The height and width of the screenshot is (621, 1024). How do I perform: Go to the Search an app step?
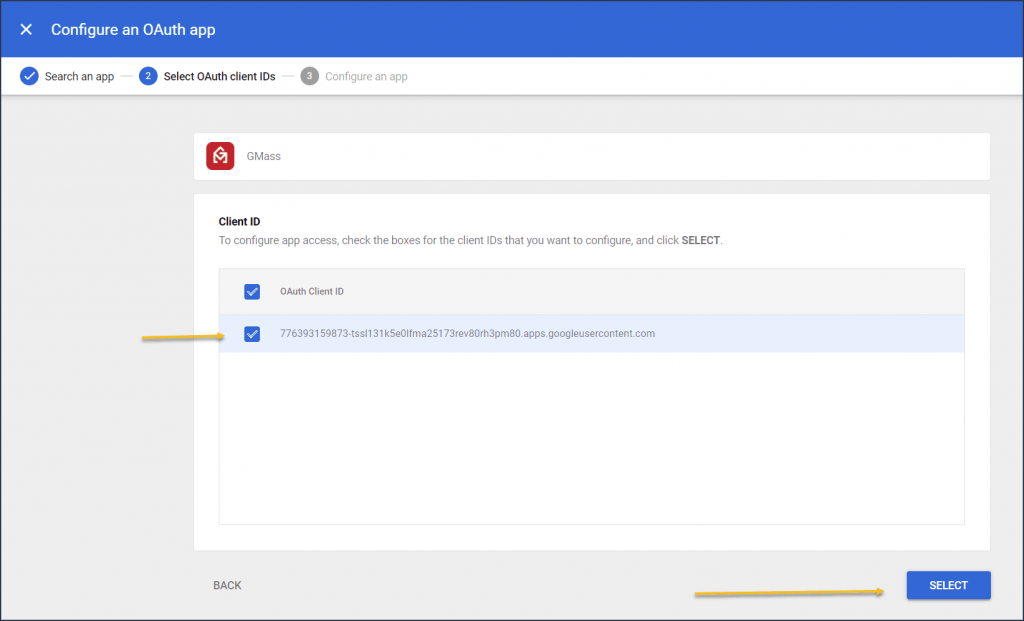[79, 76]
